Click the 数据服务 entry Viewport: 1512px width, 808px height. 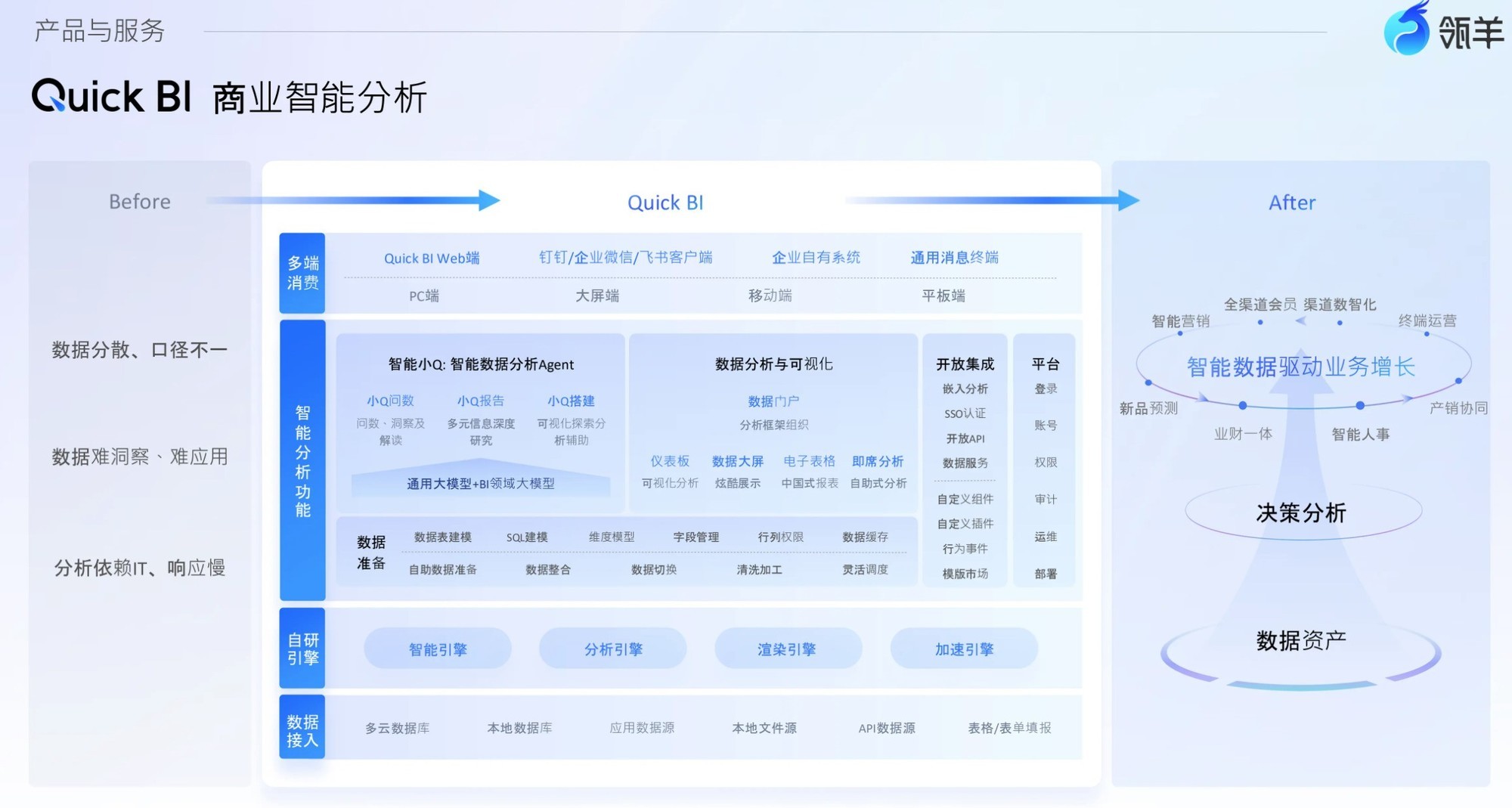pyautogui.click(x=965, y=463)
